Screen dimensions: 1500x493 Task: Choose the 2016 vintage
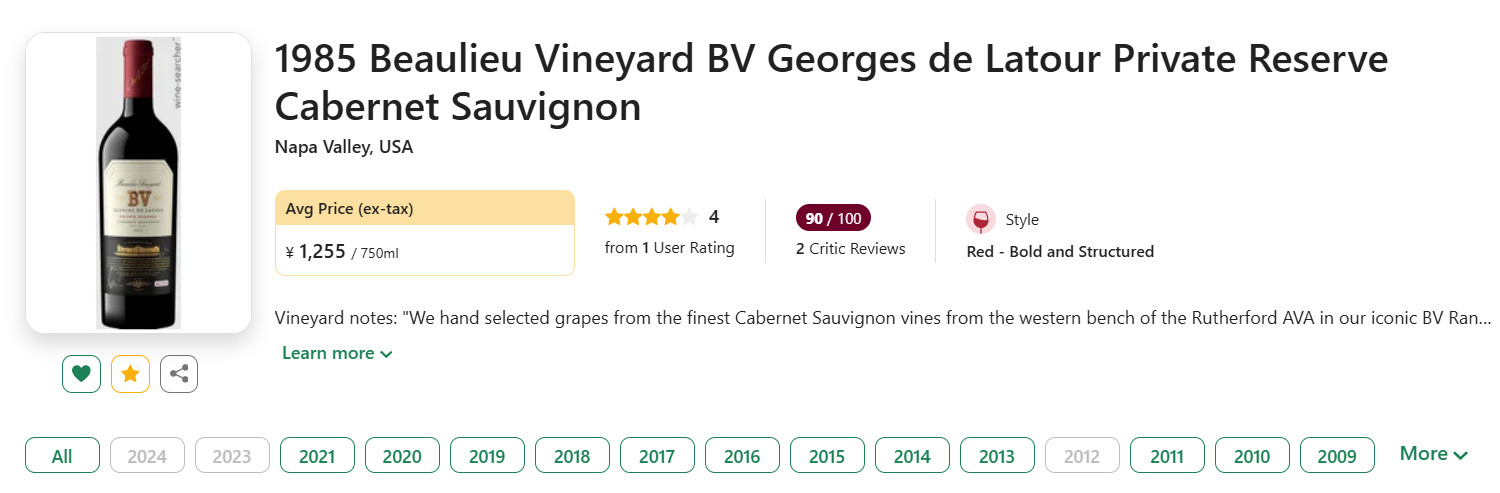742,456
